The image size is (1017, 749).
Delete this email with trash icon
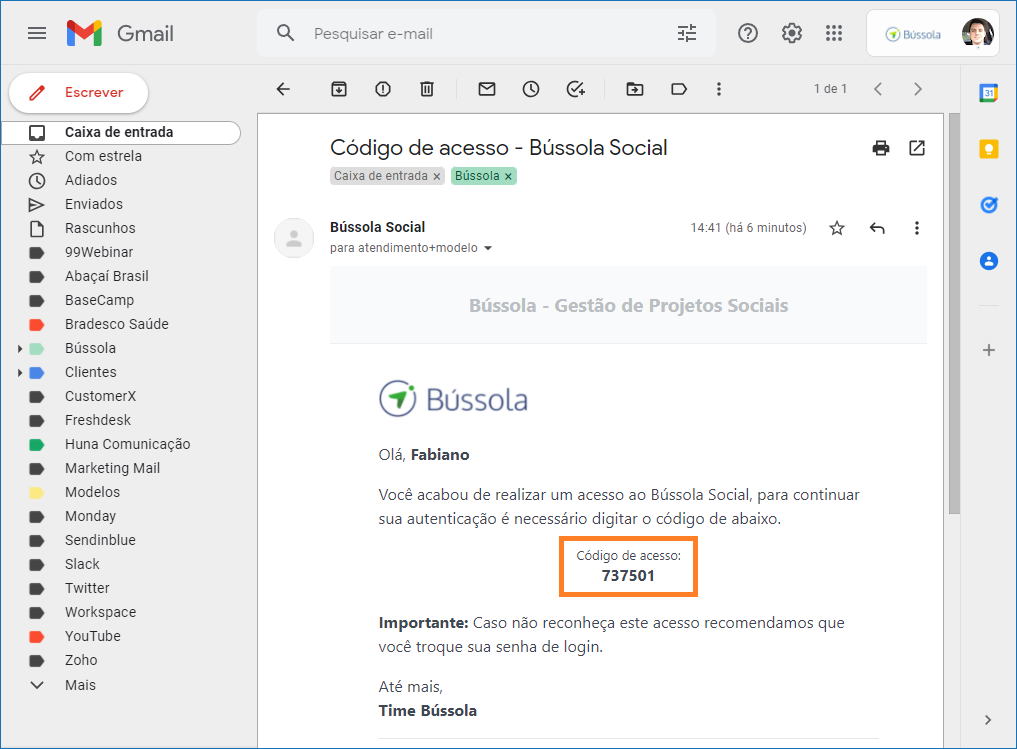tap(427, 89)
